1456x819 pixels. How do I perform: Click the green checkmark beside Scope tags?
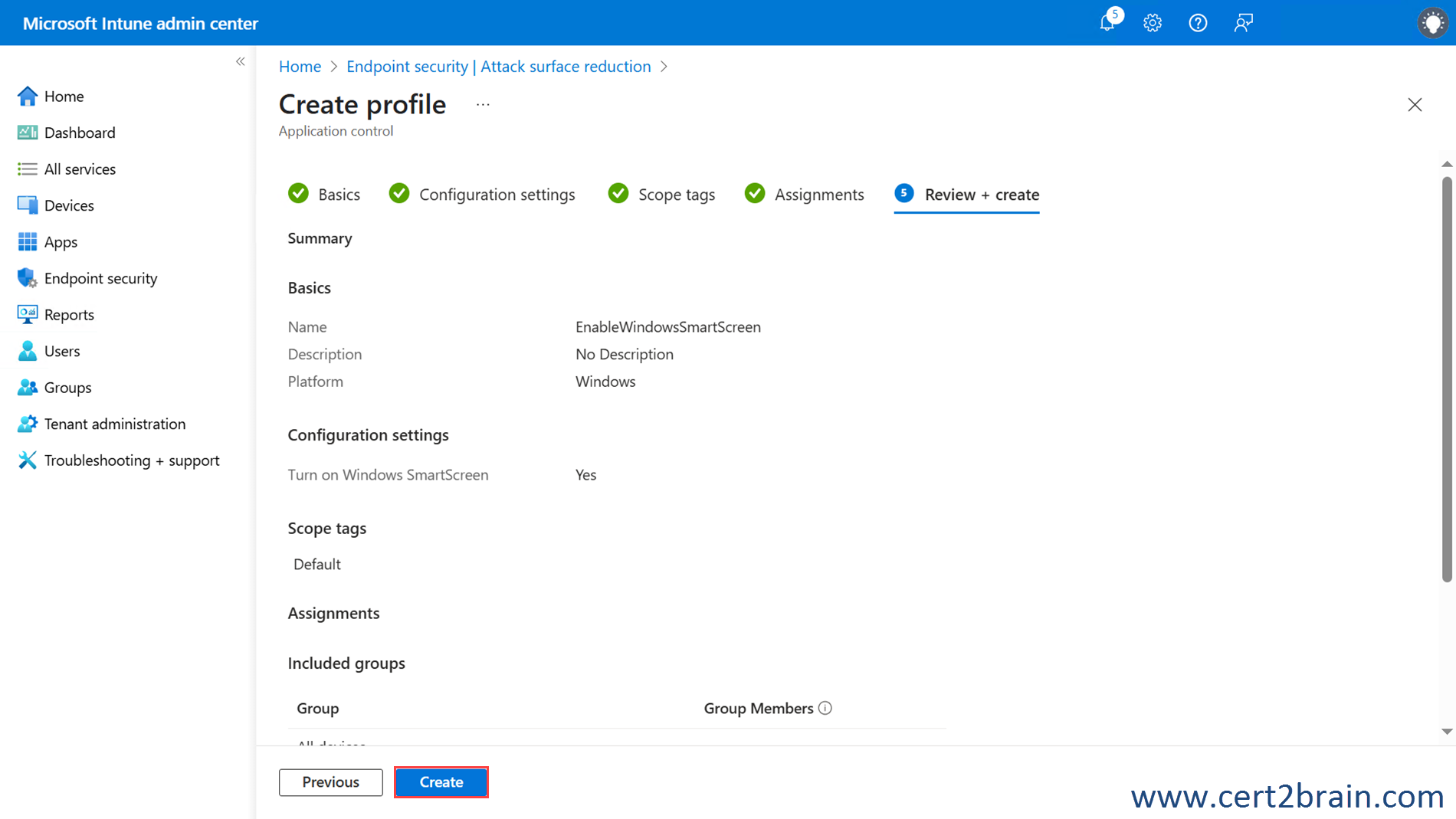point(618,193)
